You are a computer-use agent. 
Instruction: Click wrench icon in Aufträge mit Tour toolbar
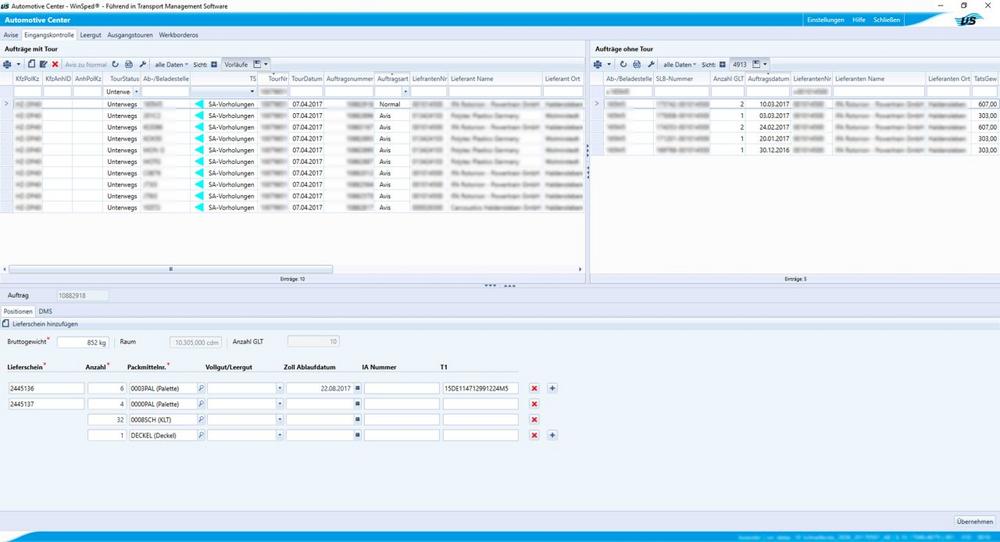143,64
